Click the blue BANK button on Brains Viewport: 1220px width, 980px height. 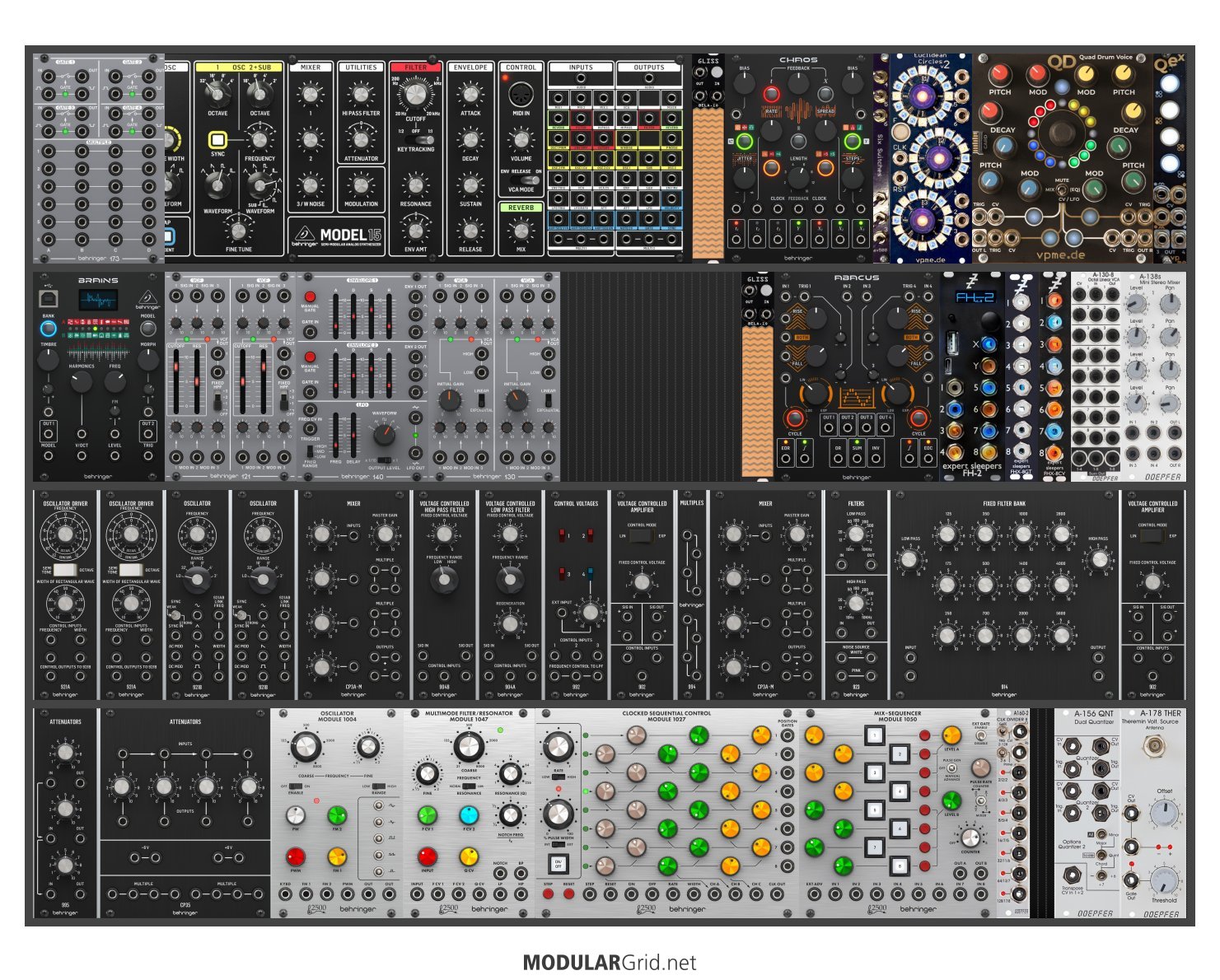pos(49,329)
